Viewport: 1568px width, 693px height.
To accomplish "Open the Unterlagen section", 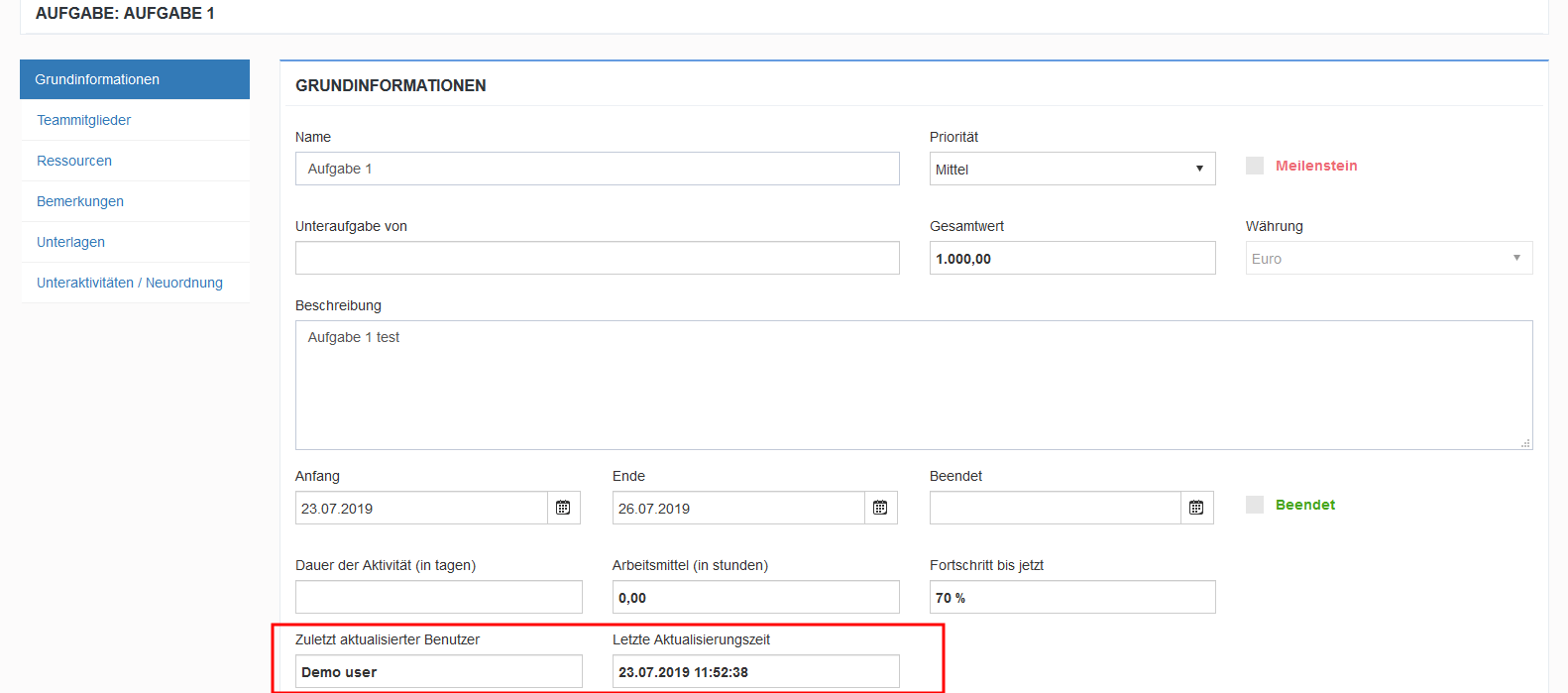I will [x=135, y=242].
